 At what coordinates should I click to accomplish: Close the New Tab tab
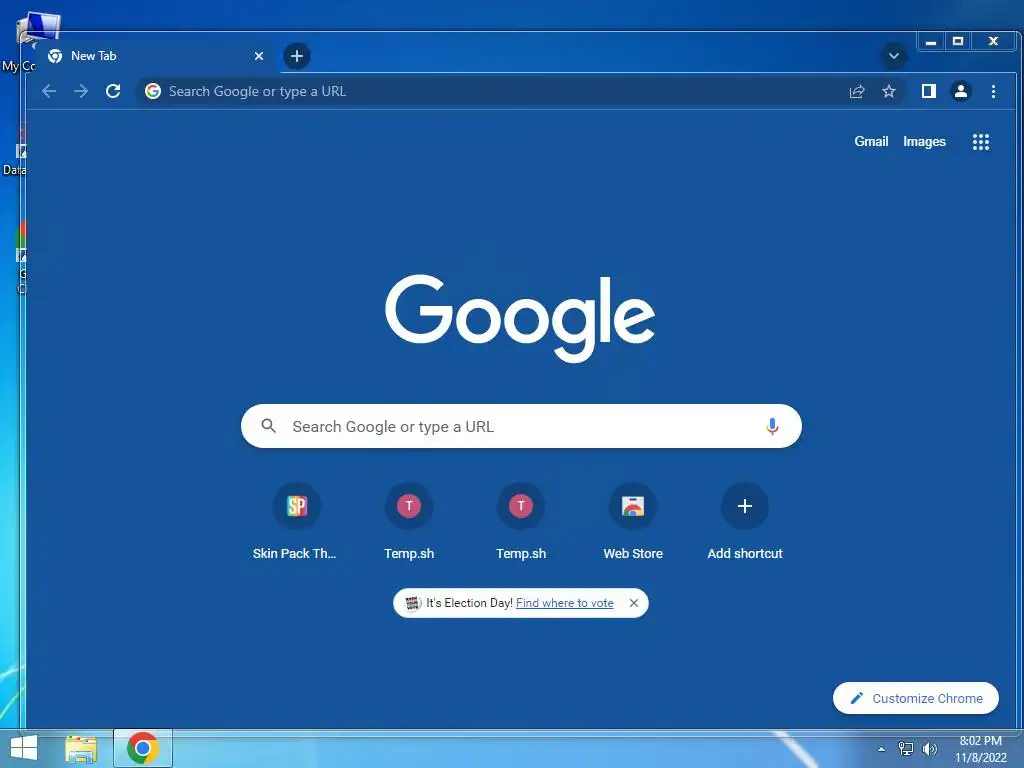tap(259, 56)
